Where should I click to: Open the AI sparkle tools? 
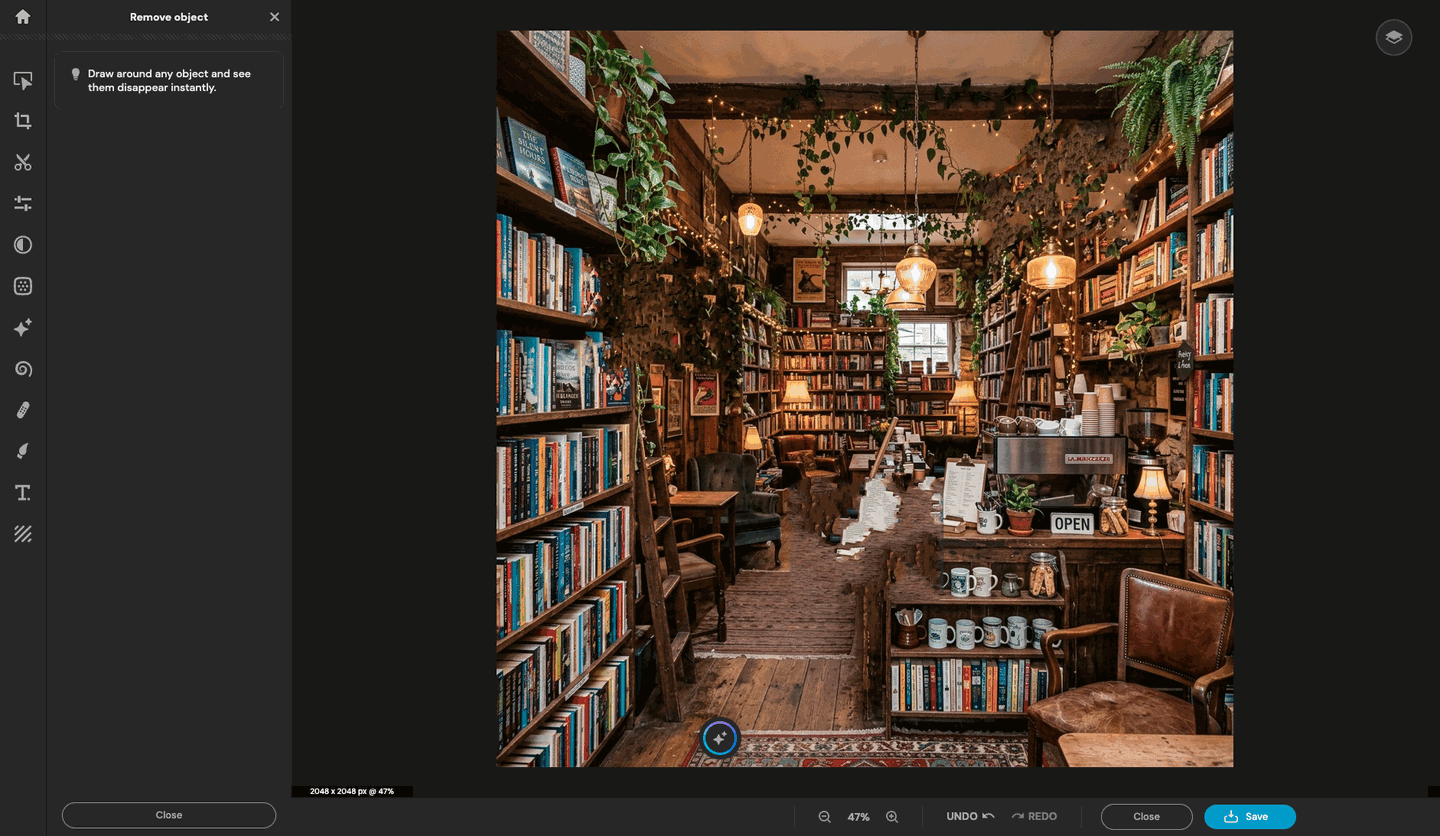point(23,327)
